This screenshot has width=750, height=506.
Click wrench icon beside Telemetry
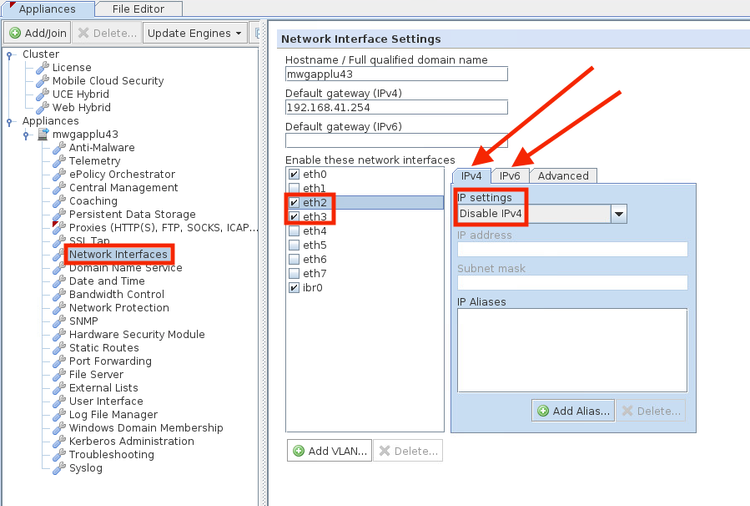point(59,161)
